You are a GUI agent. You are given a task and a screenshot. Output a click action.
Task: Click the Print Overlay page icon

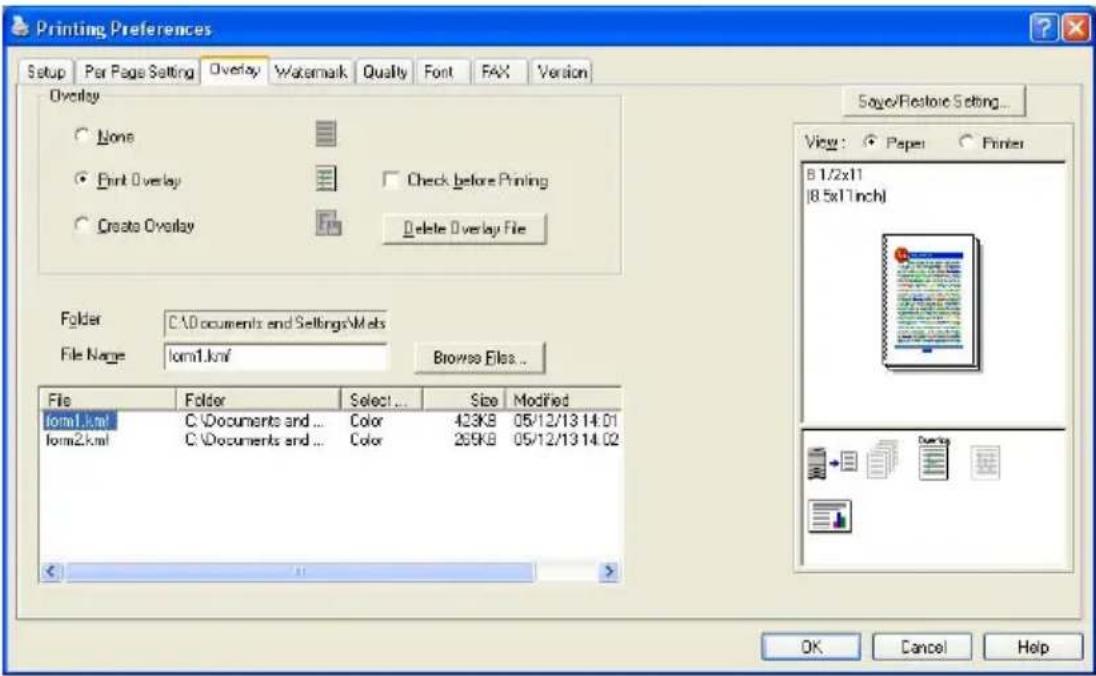[x=326, y=179]
